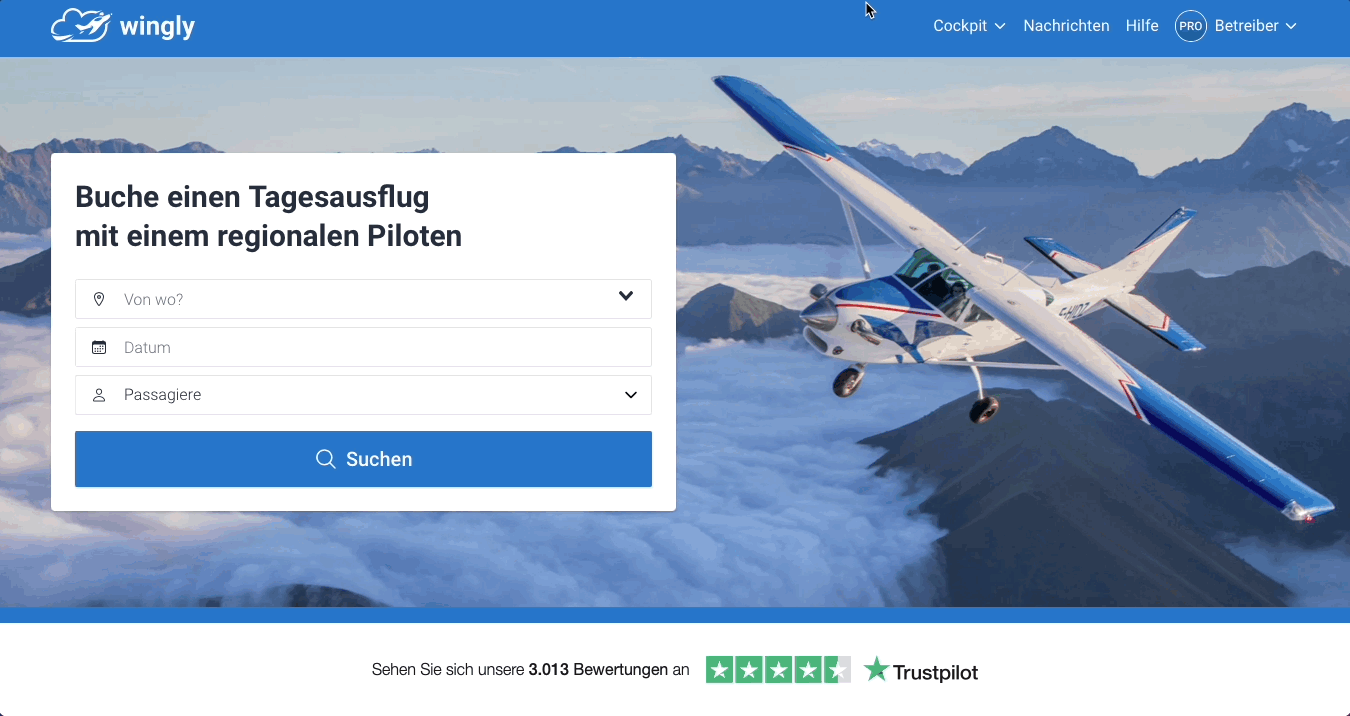Expand the Von wo? dropdown chevron
This screenshot has height=716, width=1350.
point(626,296)
